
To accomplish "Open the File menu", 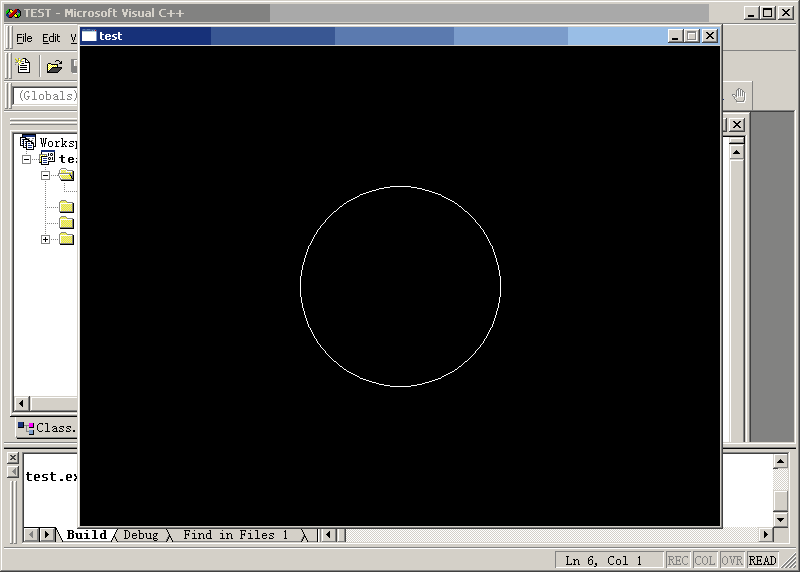I will [24, 38].
